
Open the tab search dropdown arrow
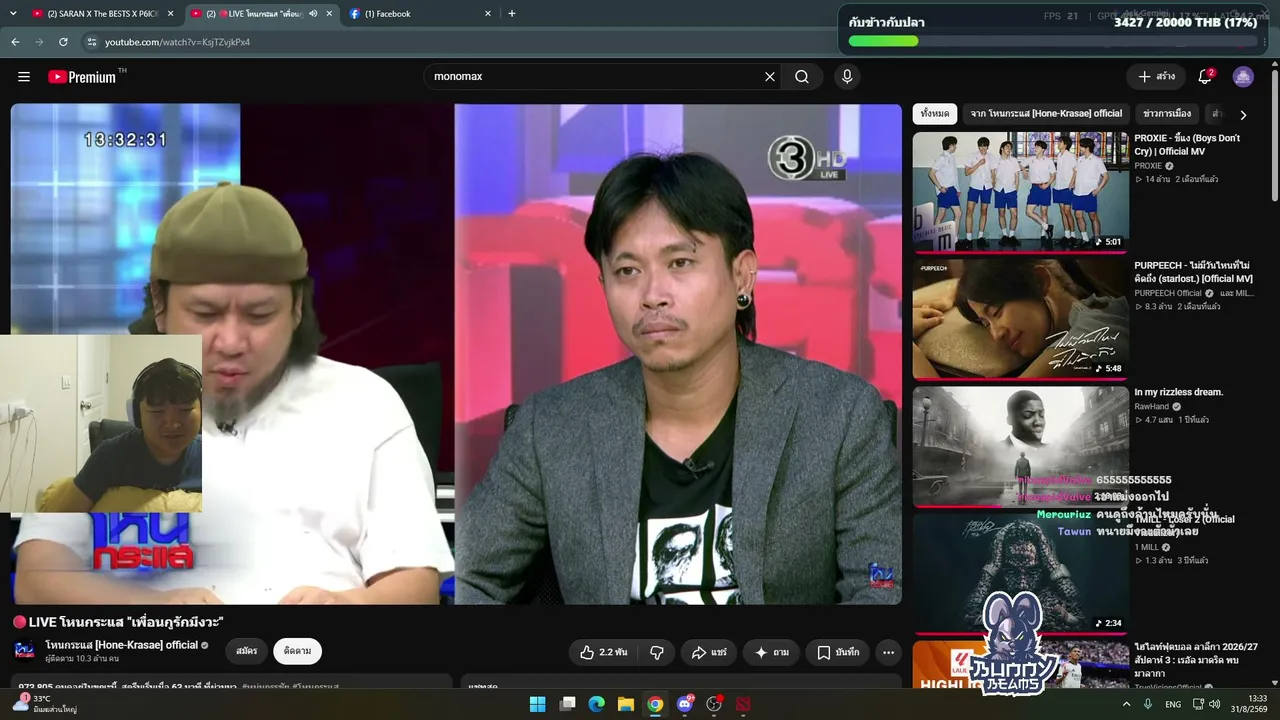[14, 14]
